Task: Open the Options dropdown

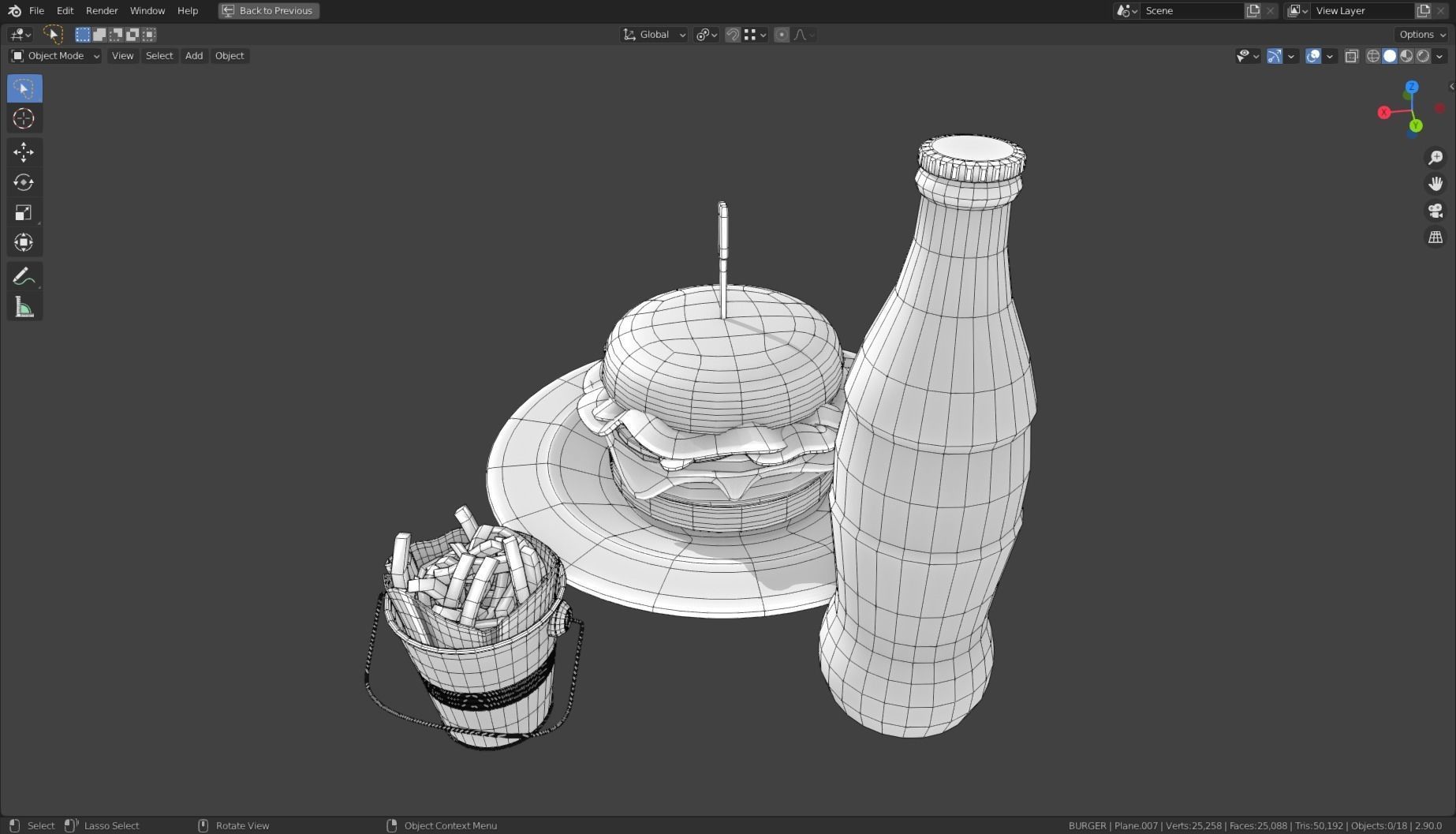Action: 1422,34
